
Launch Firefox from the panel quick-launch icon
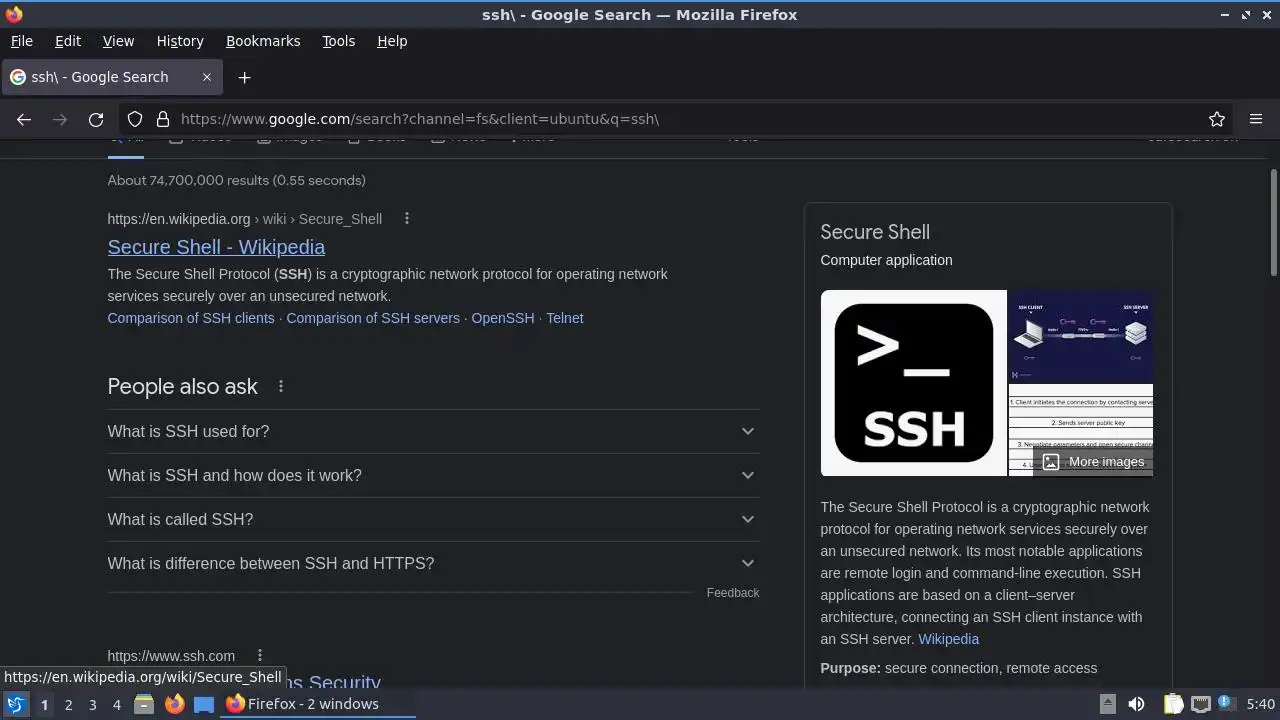click(174, 704)
